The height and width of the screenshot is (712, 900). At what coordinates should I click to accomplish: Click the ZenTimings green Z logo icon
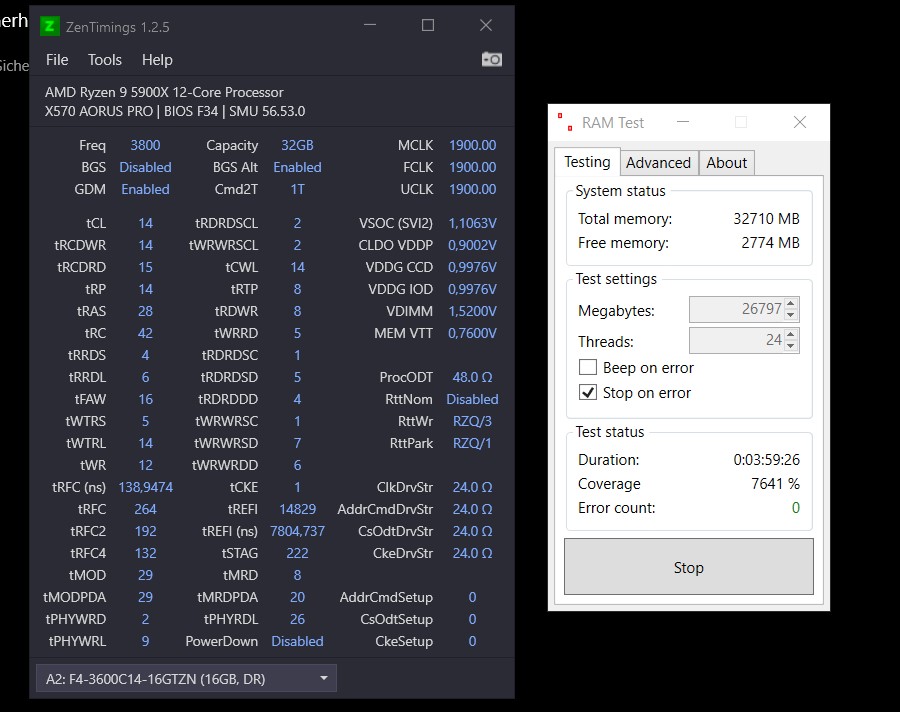(49, 26)
